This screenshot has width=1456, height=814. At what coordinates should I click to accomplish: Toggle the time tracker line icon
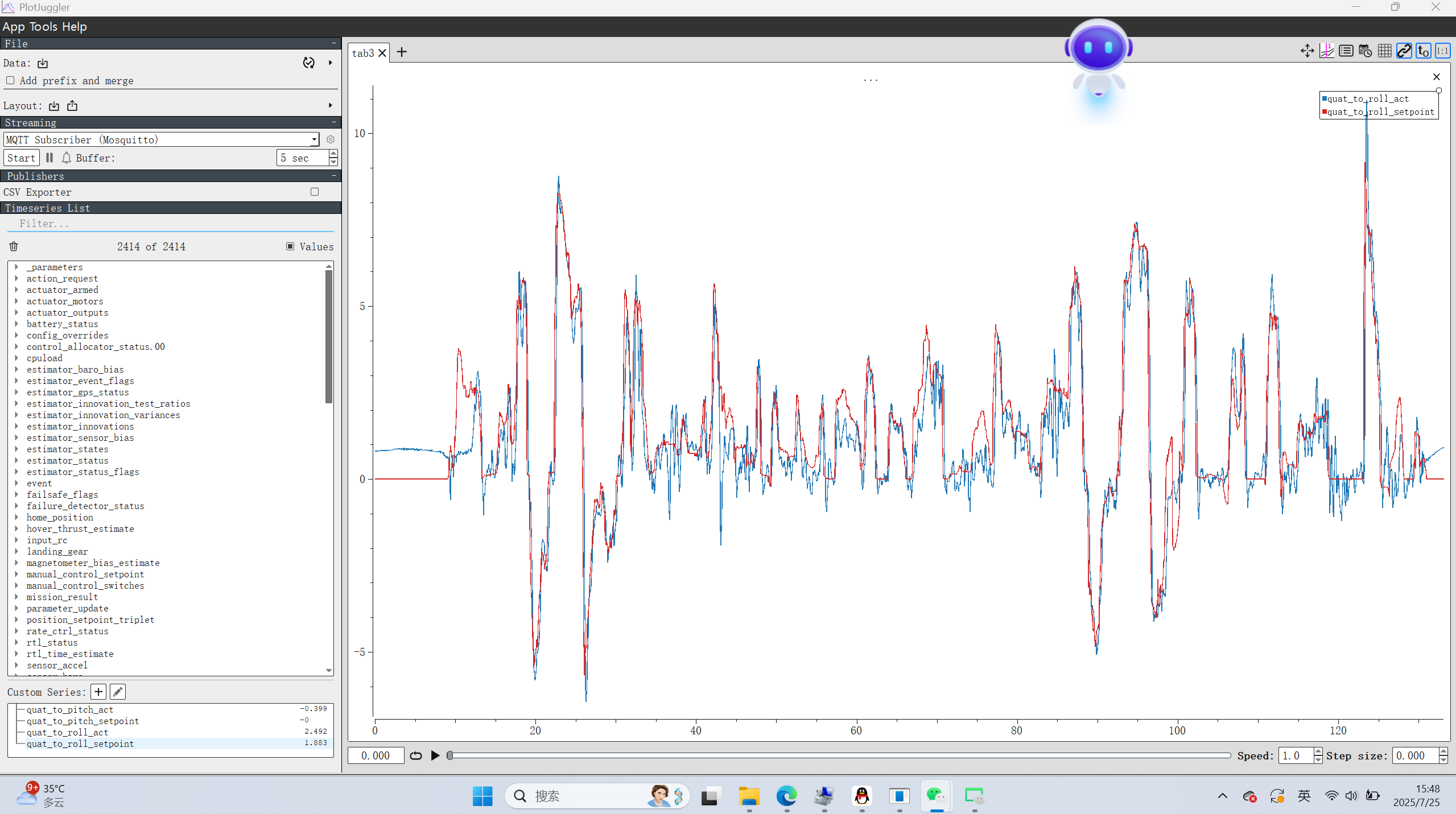(1326, 51)
